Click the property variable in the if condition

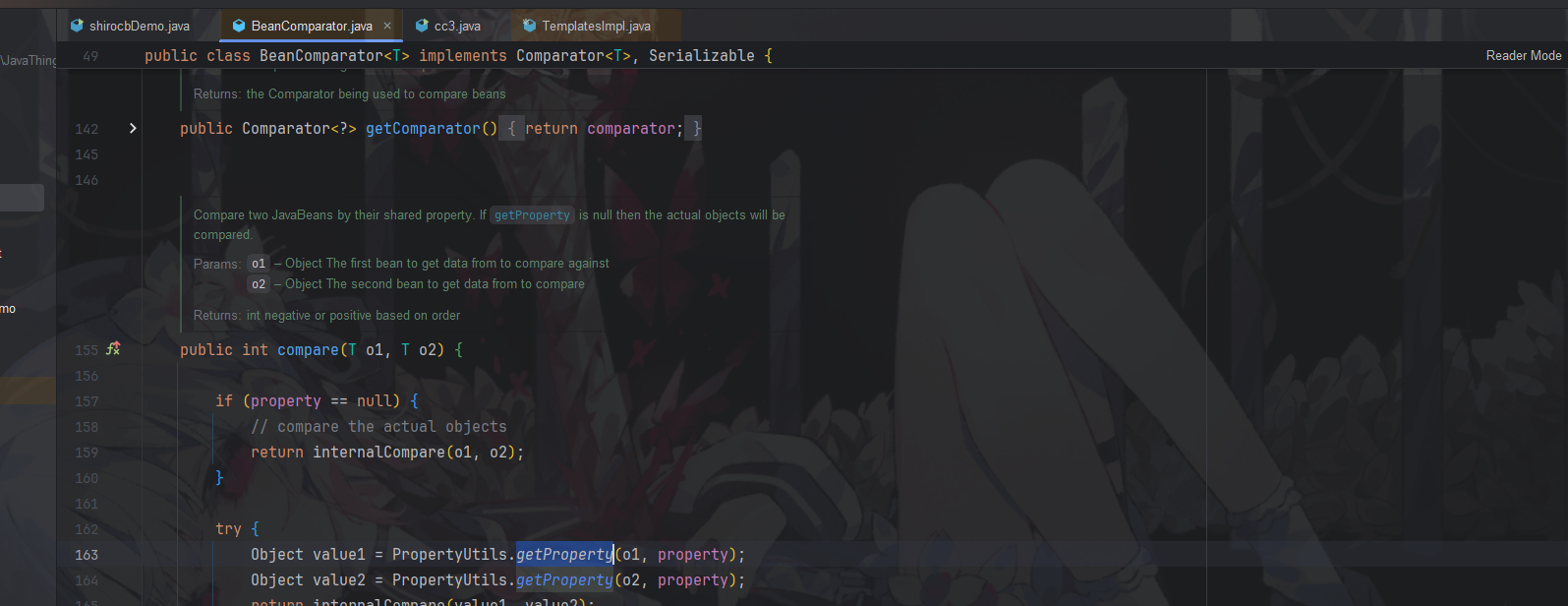(x=286, y=400)
